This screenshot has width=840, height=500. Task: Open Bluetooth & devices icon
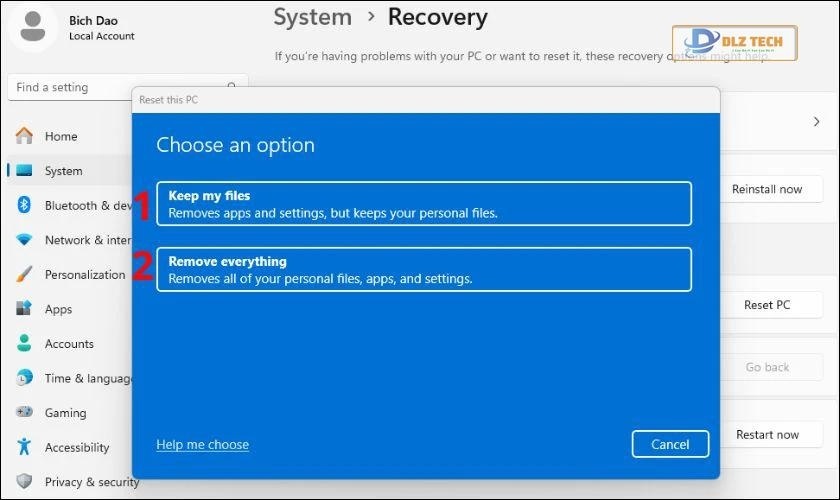(x=24, y=205)
